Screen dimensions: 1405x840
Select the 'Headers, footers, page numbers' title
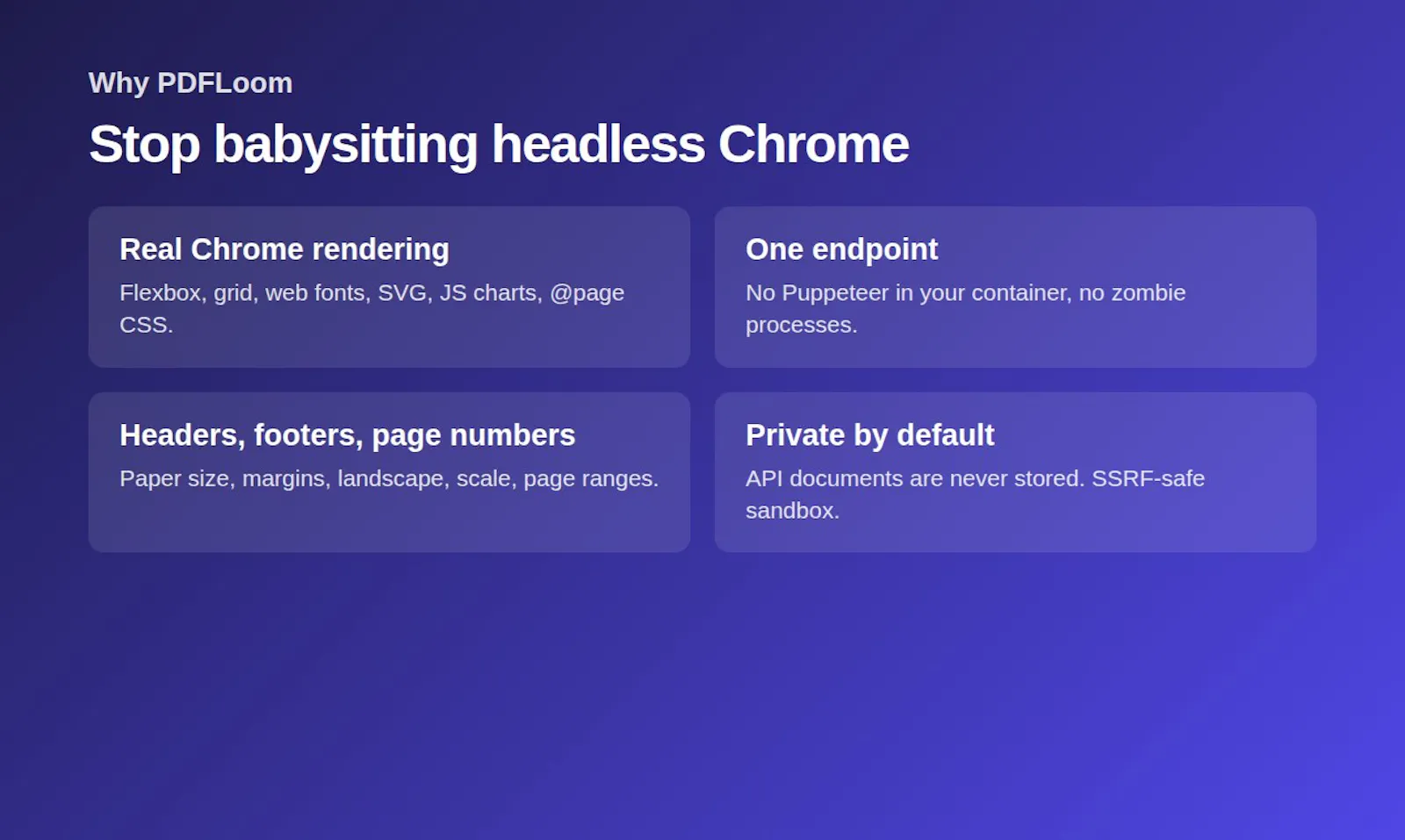point(348,435)
